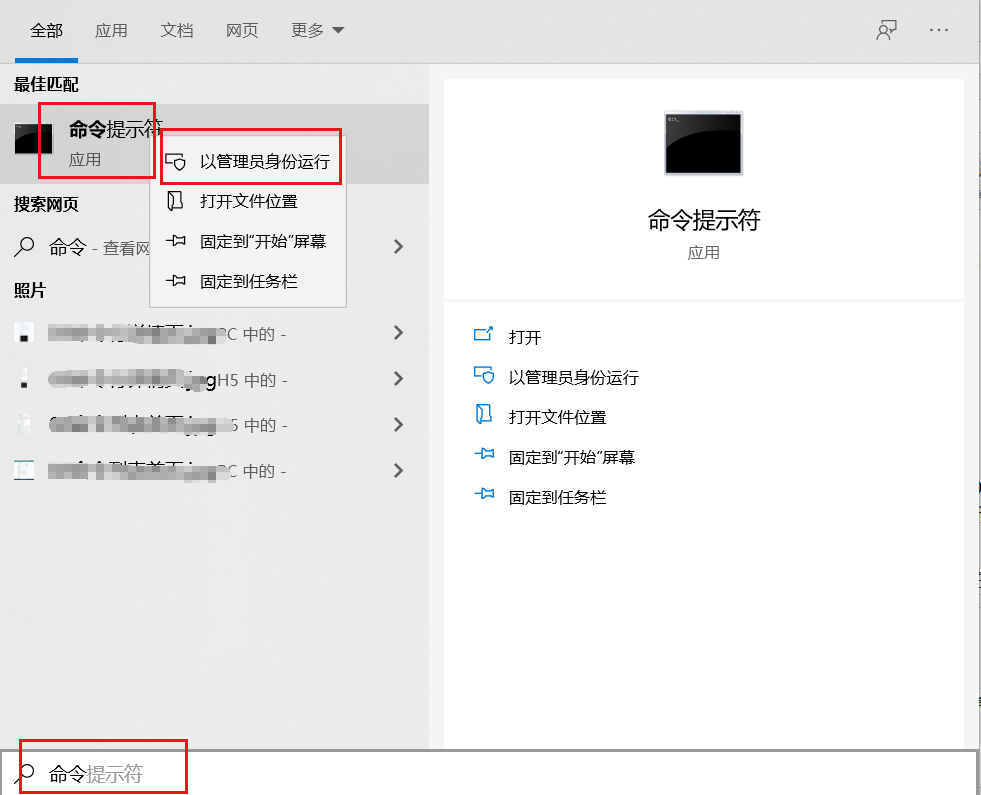Expand the 更多 dropdown in the top bar
981x795 pixels.
coord(317,31)
